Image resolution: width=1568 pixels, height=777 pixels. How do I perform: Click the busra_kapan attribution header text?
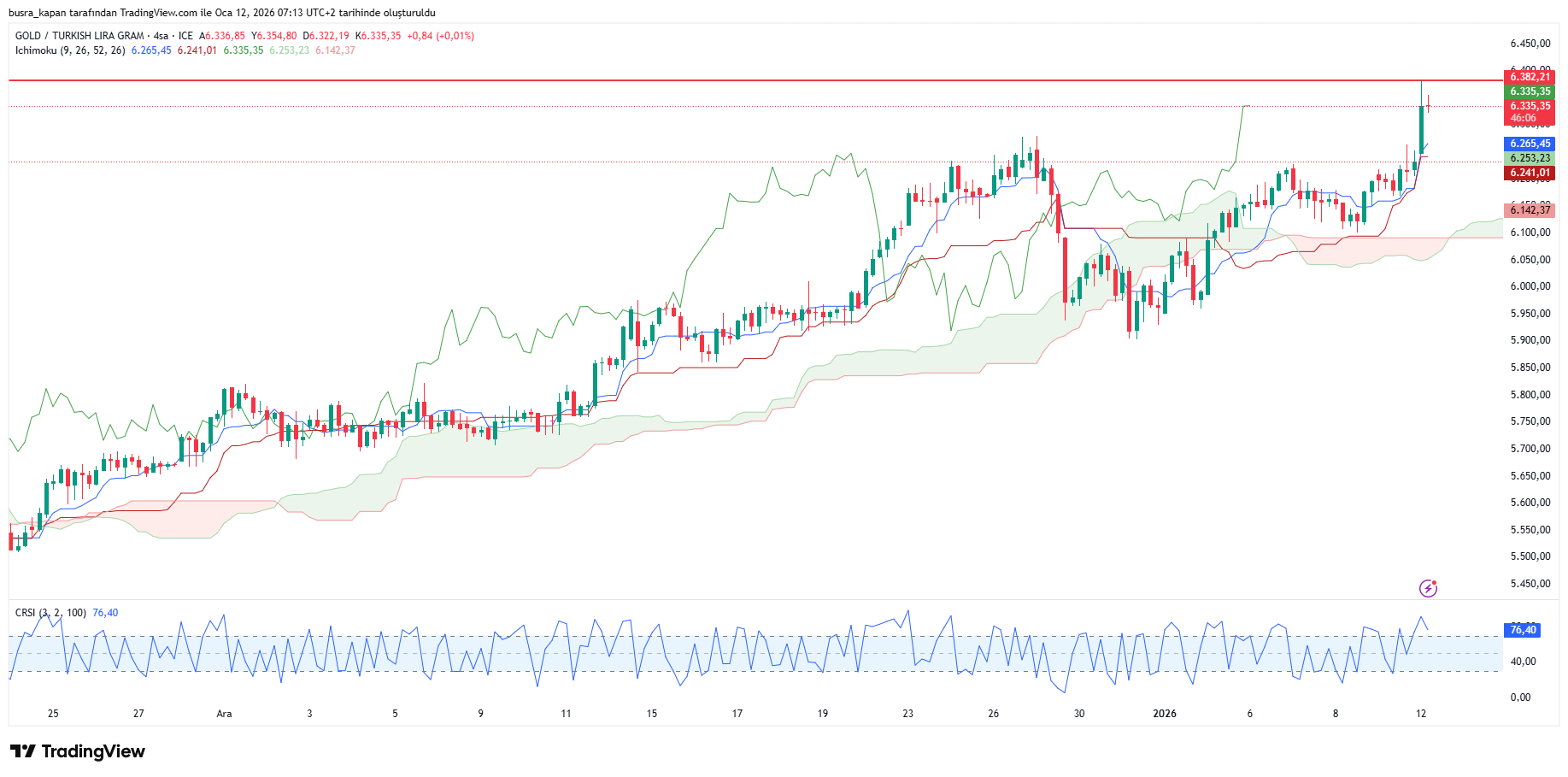[221, 13]
